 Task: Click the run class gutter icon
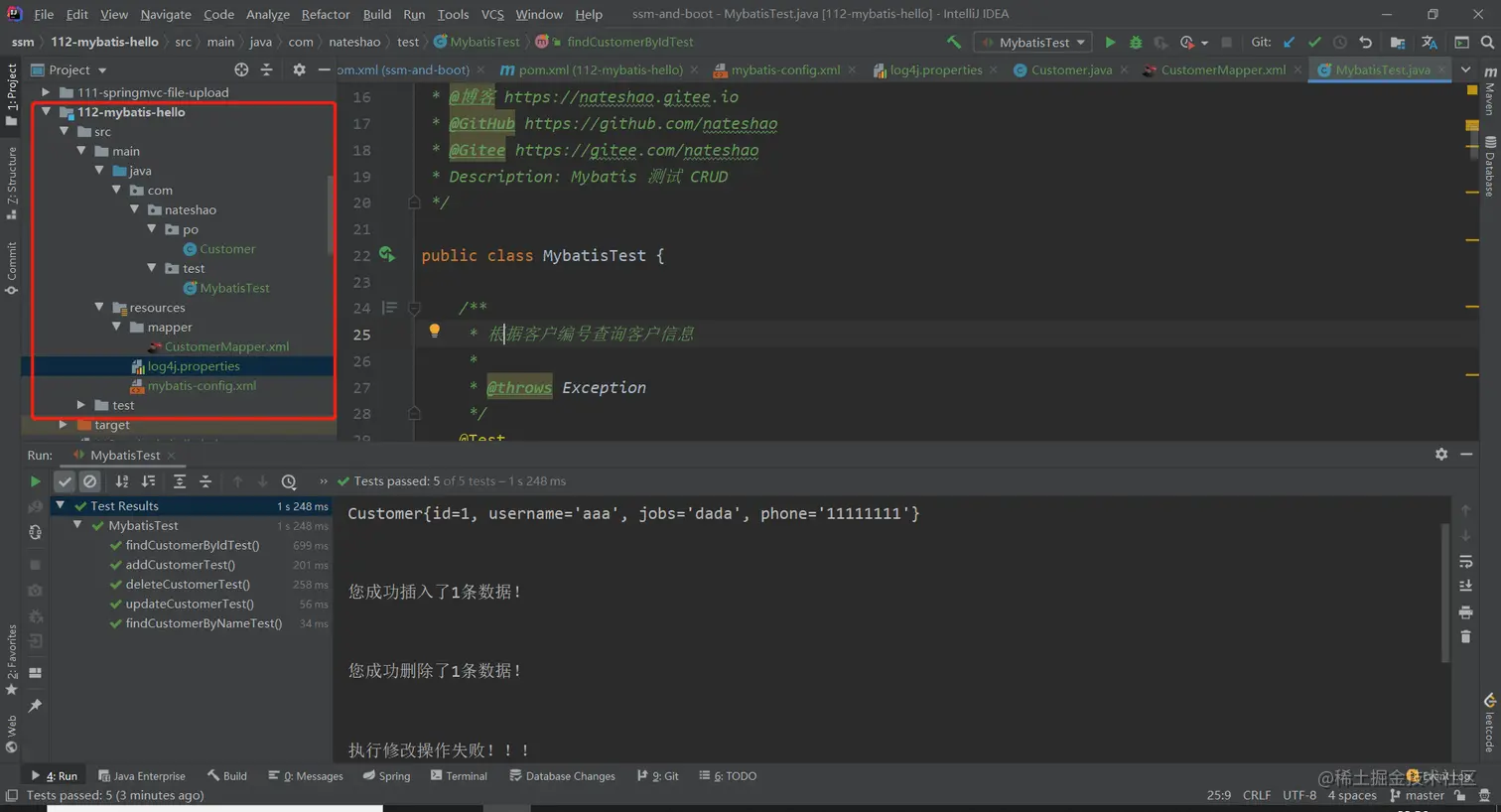point(387,255)
